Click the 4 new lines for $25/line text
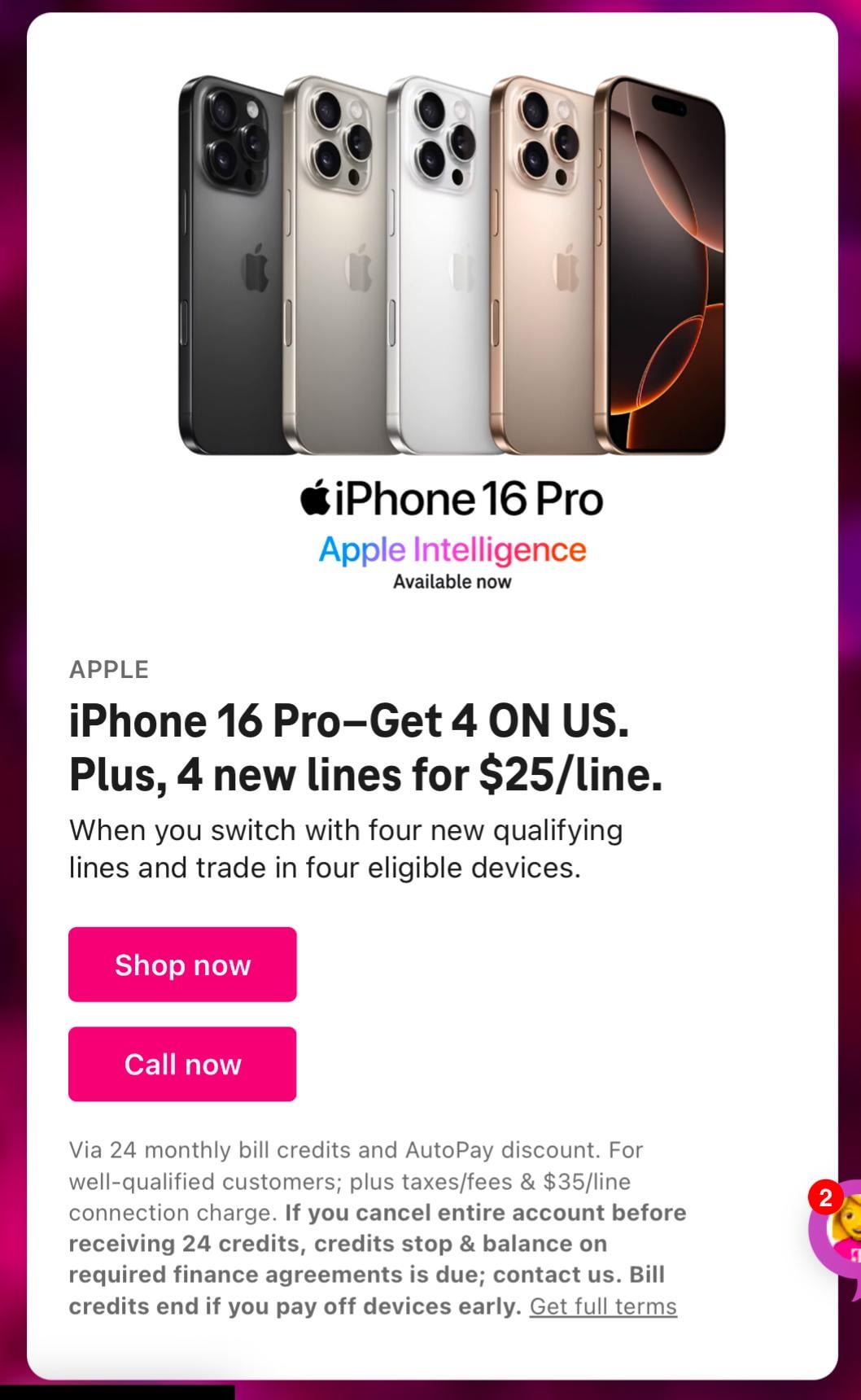This screenshot has height=1400, width=861. pyautogui.click(x=420, y=774)
